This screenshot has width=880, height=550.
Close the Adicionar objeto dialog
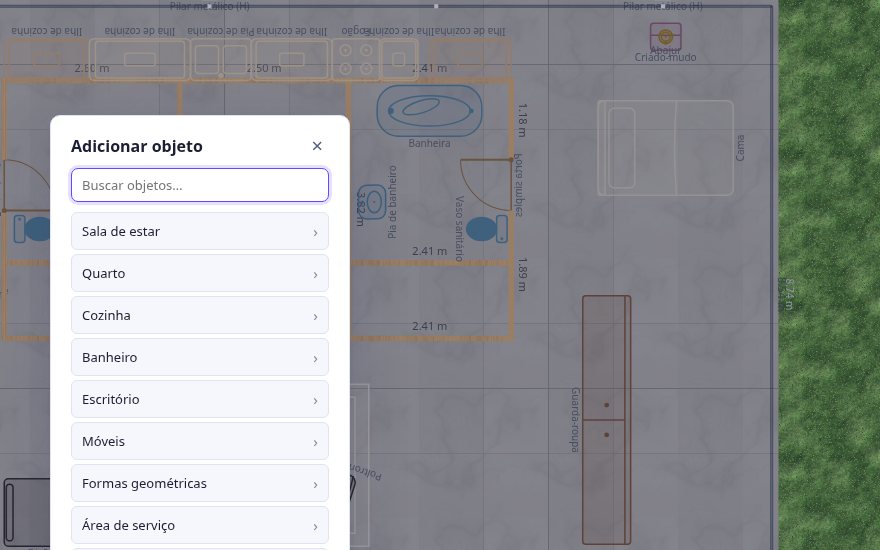[x=317, y=146]
